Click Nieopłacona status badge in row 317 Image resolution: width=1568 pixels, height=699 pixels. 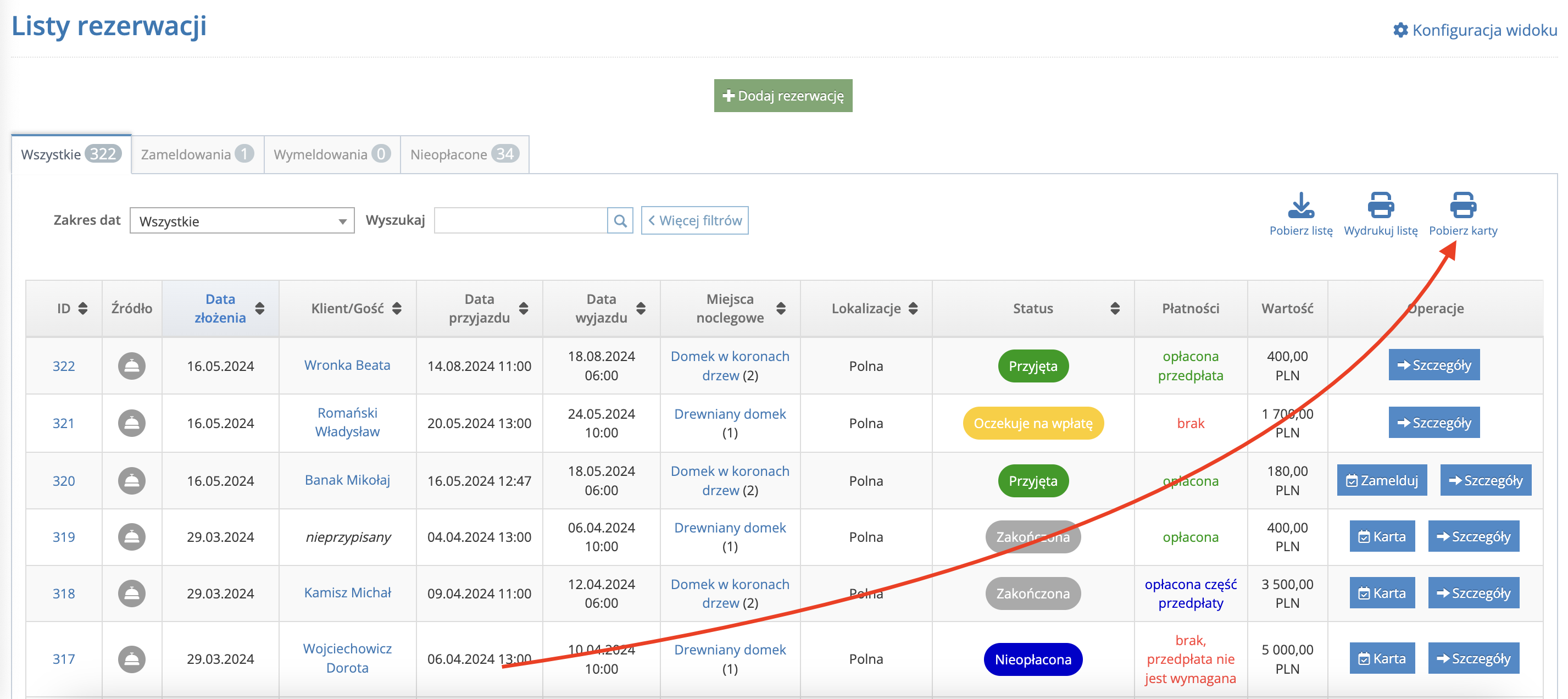(x=1033, y=659)
